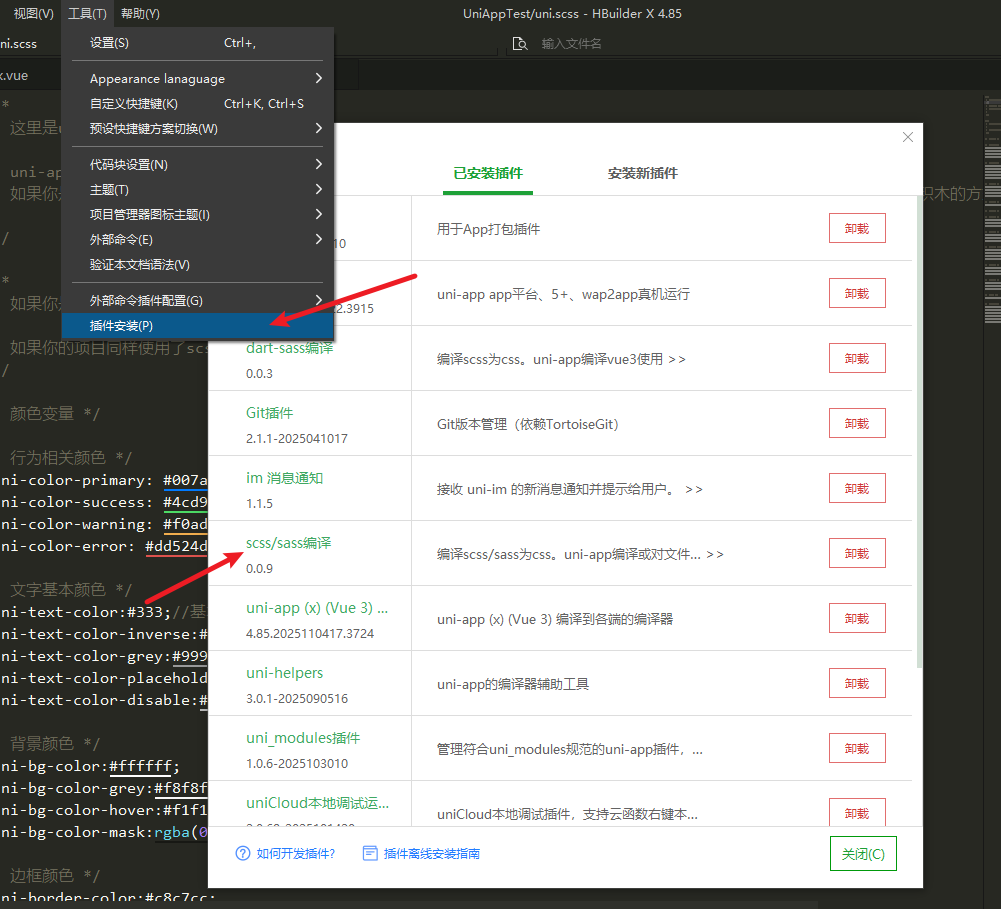This screenshot has width=1001, height=909.
Task: Expand 外部命令插件配置(G) submenu
Action: [197, 301]
